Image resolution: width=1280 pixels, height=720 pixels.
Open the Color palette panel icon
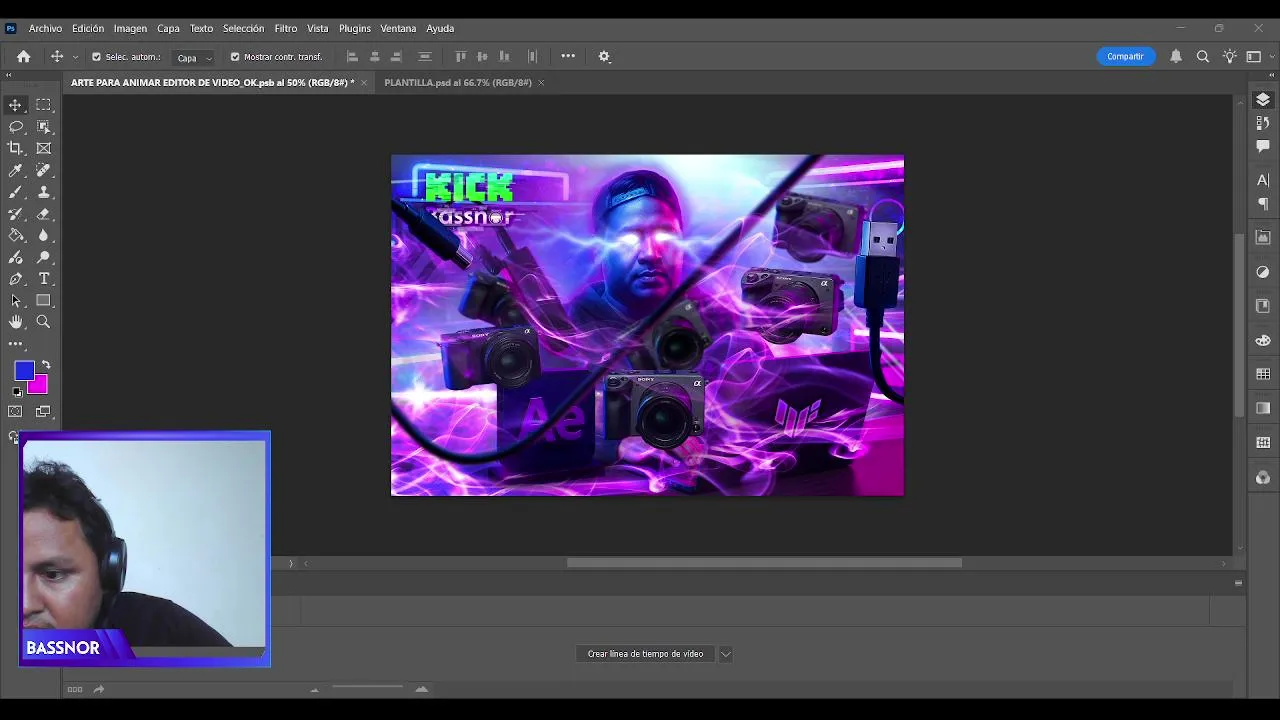click(x=1263, y=340)
